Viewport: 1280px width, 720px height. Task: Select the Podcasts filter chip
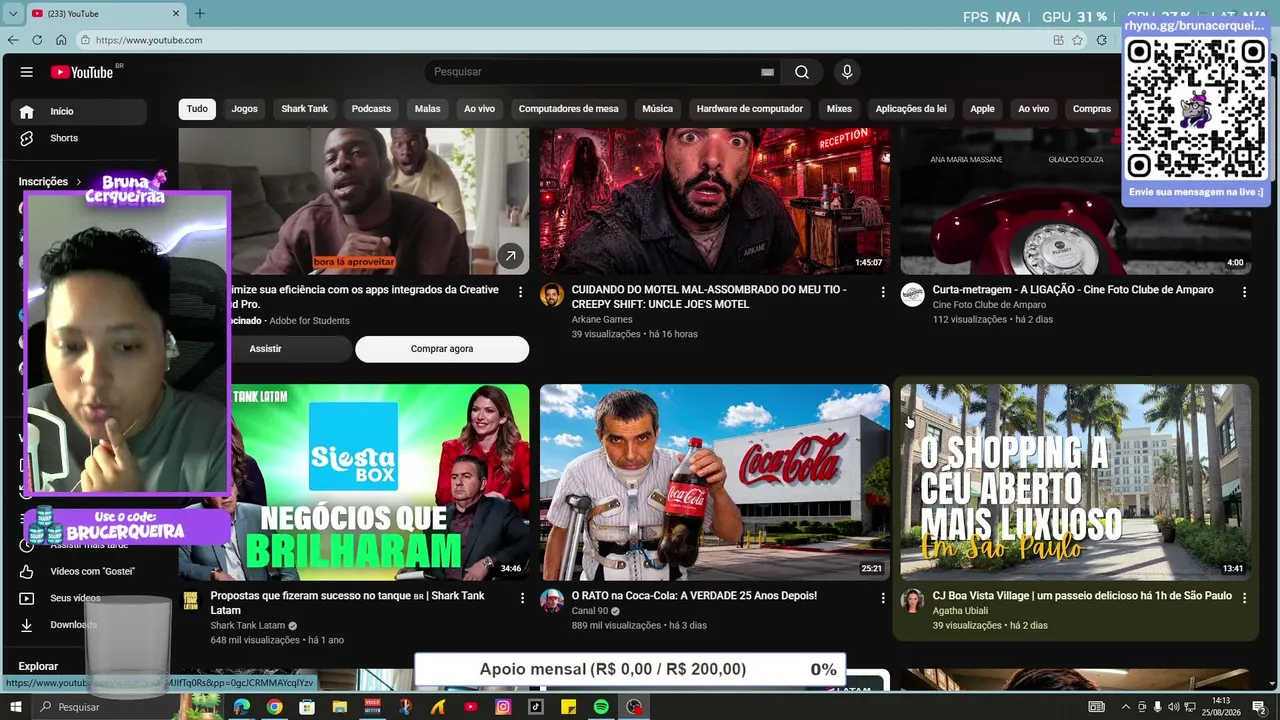[x=371, y=109]
